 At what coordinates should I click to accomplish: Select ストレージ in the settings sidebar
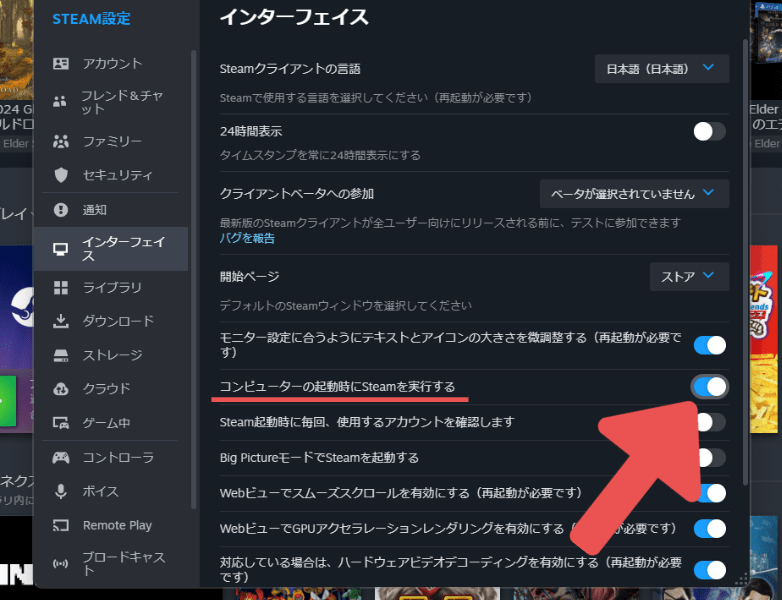tap(111, 355)
